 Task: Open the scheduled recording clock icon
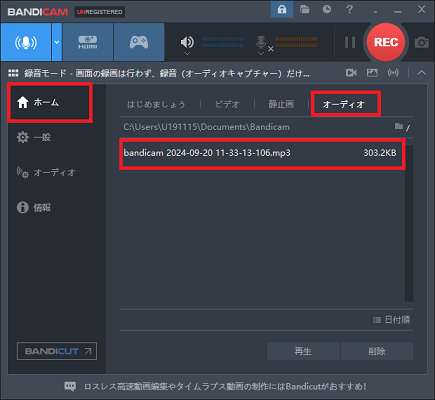pyautogui.click(x=327, y=9)
